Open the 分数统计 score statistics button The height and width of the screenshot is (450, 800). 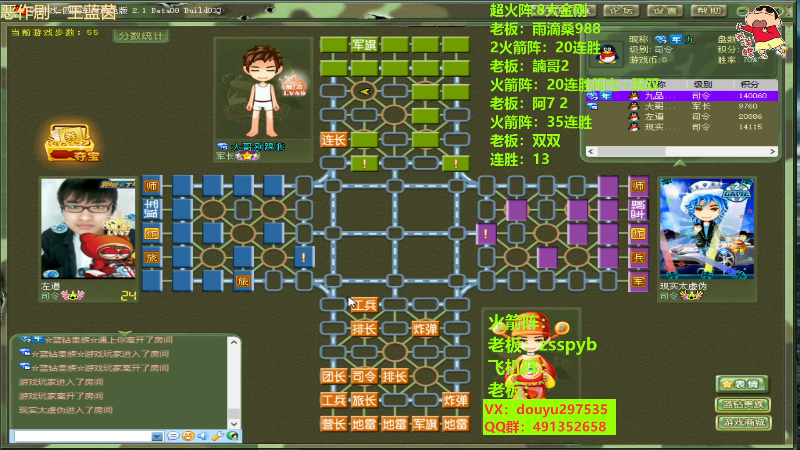(x=141, y=36)
